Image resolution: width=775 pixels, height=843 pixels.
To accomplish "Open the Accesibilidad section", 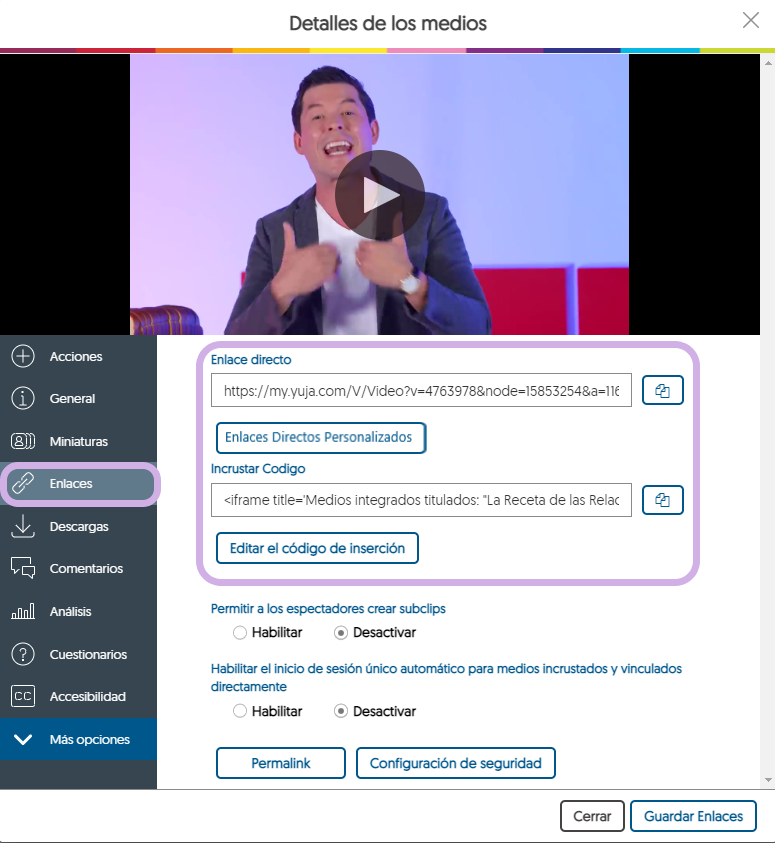I will (x=78, y=696).
